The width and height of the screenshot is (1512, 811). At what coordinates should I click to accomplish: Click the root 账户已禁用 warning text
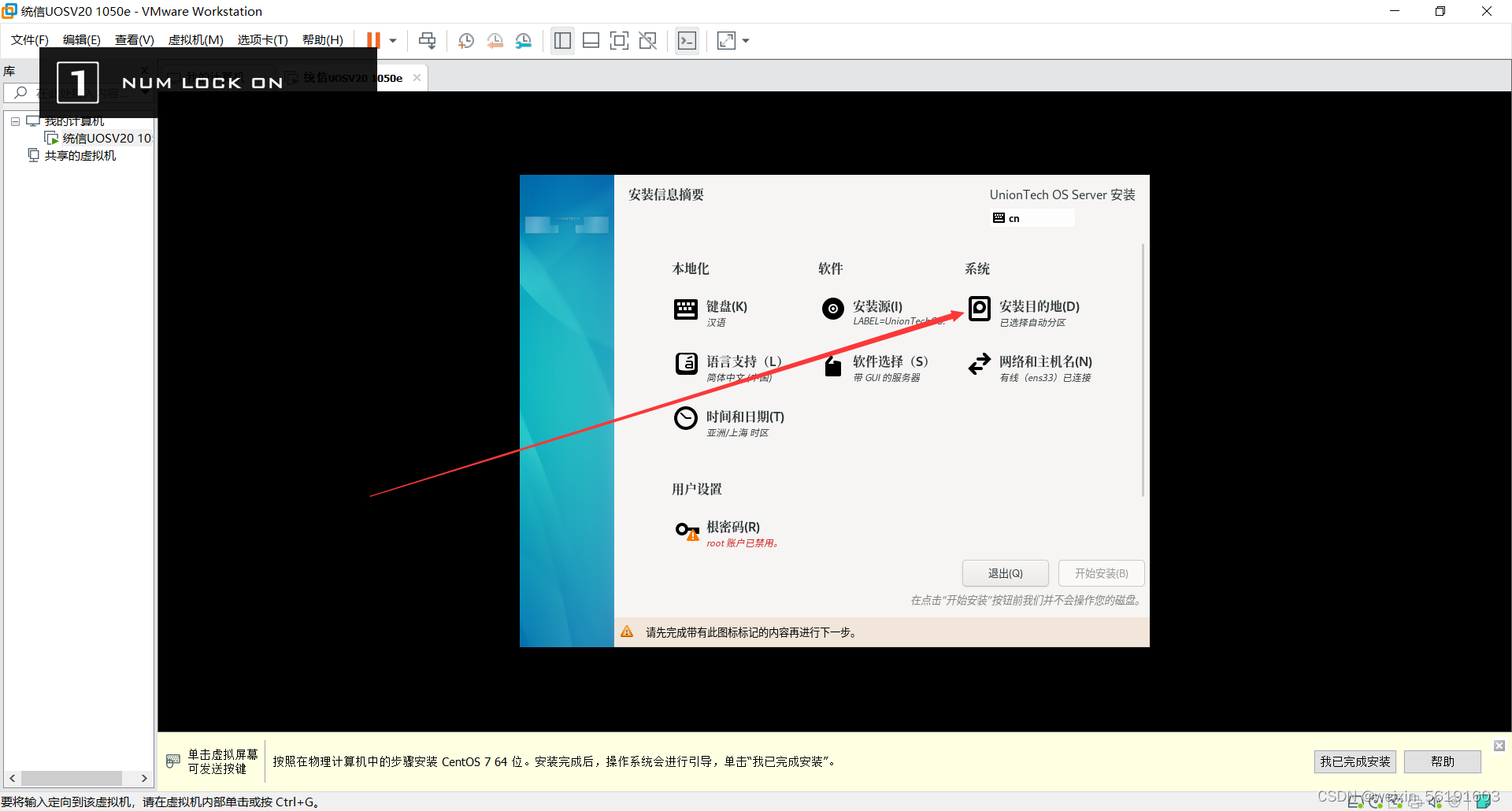click(x=742, y=543)
